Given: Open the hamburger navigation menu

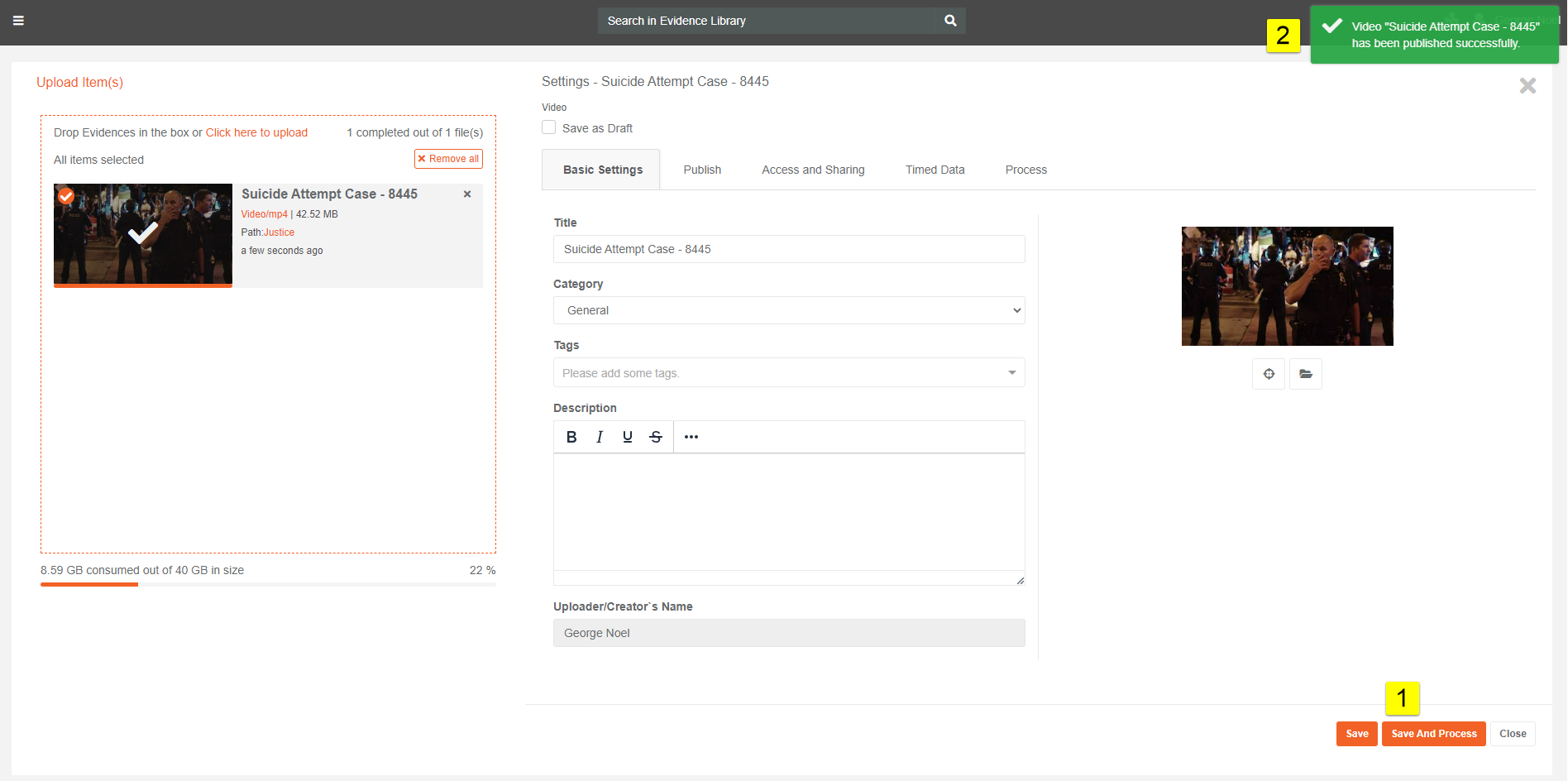Looking at the screenshot, I should (x=18, y=21).
